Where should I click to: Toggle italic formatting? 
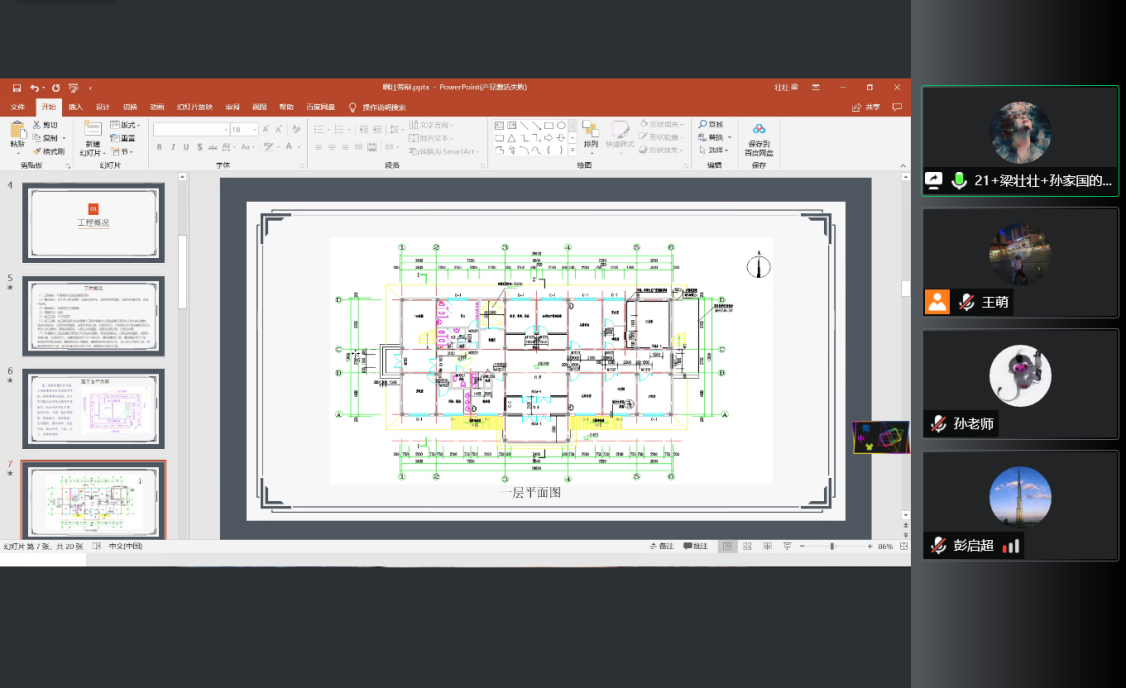pyautogui.click(x=173, y=147)
